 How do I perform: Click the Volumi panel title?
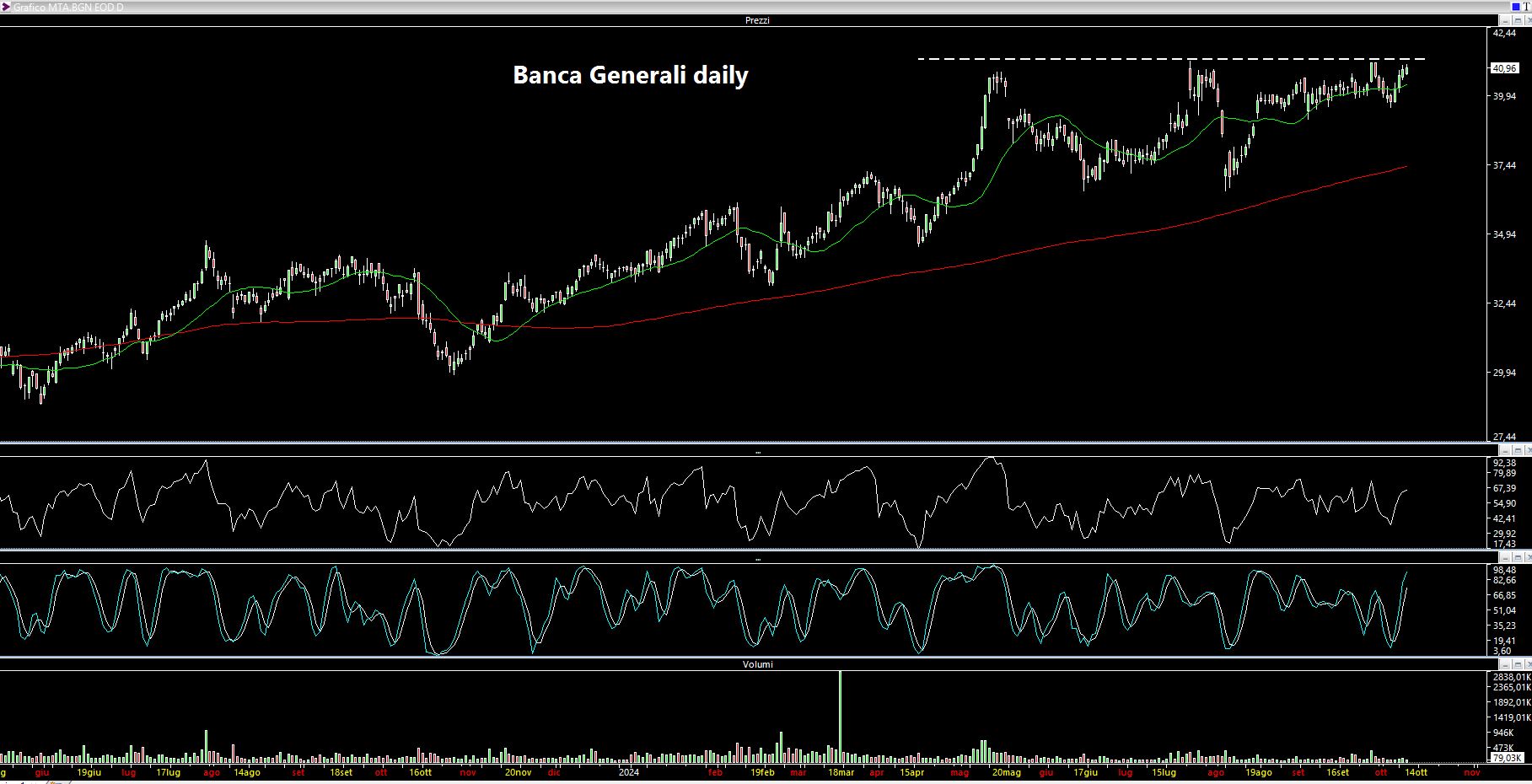pos(757,664)
